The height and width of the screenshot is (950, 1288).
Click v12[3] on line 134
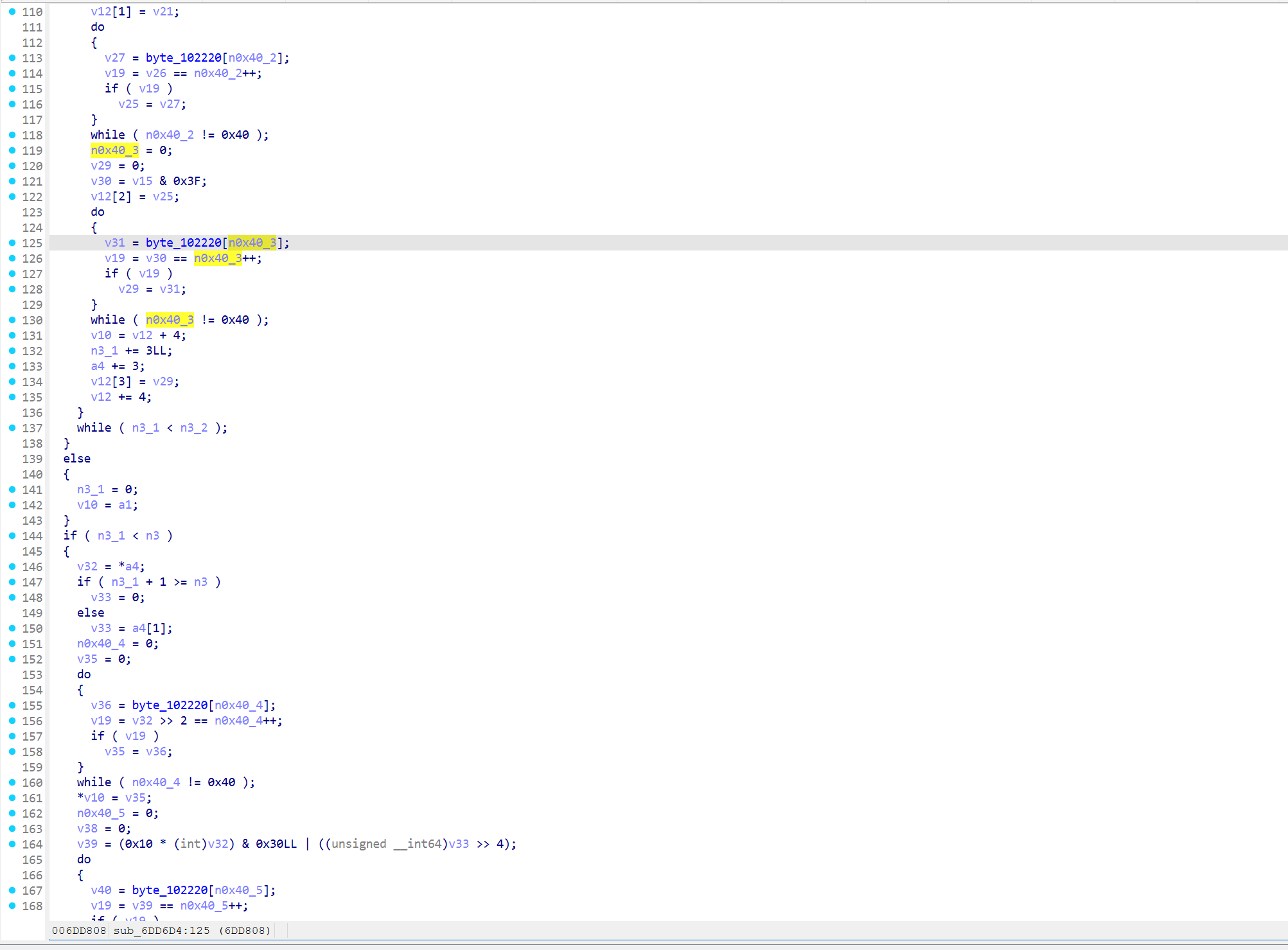111,382
